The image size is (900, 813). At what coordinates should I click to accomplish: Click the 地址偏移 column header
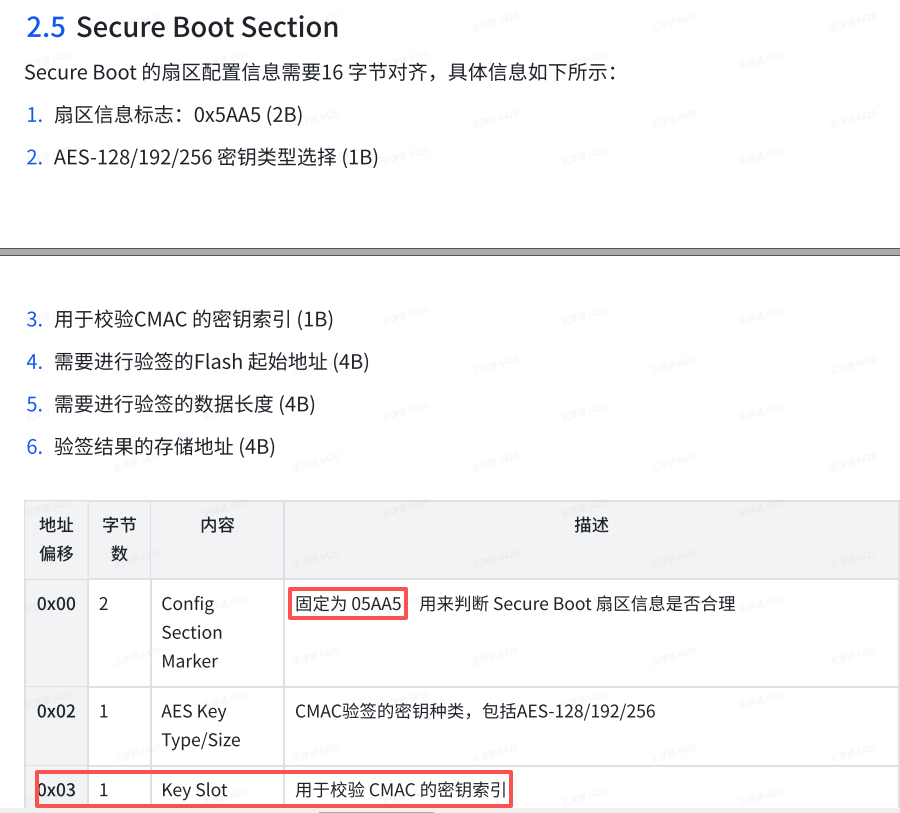point(56,539)
